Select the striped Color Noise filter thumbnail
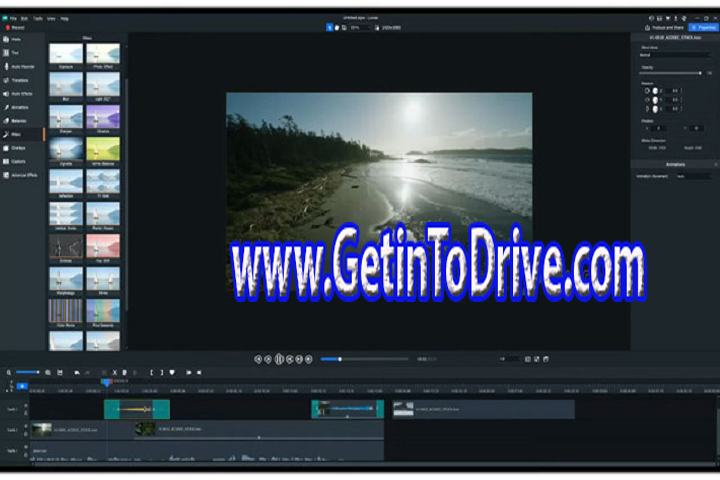Image resolution: width=720 pixels, height=480 pixels. click(x=66, y=313)
